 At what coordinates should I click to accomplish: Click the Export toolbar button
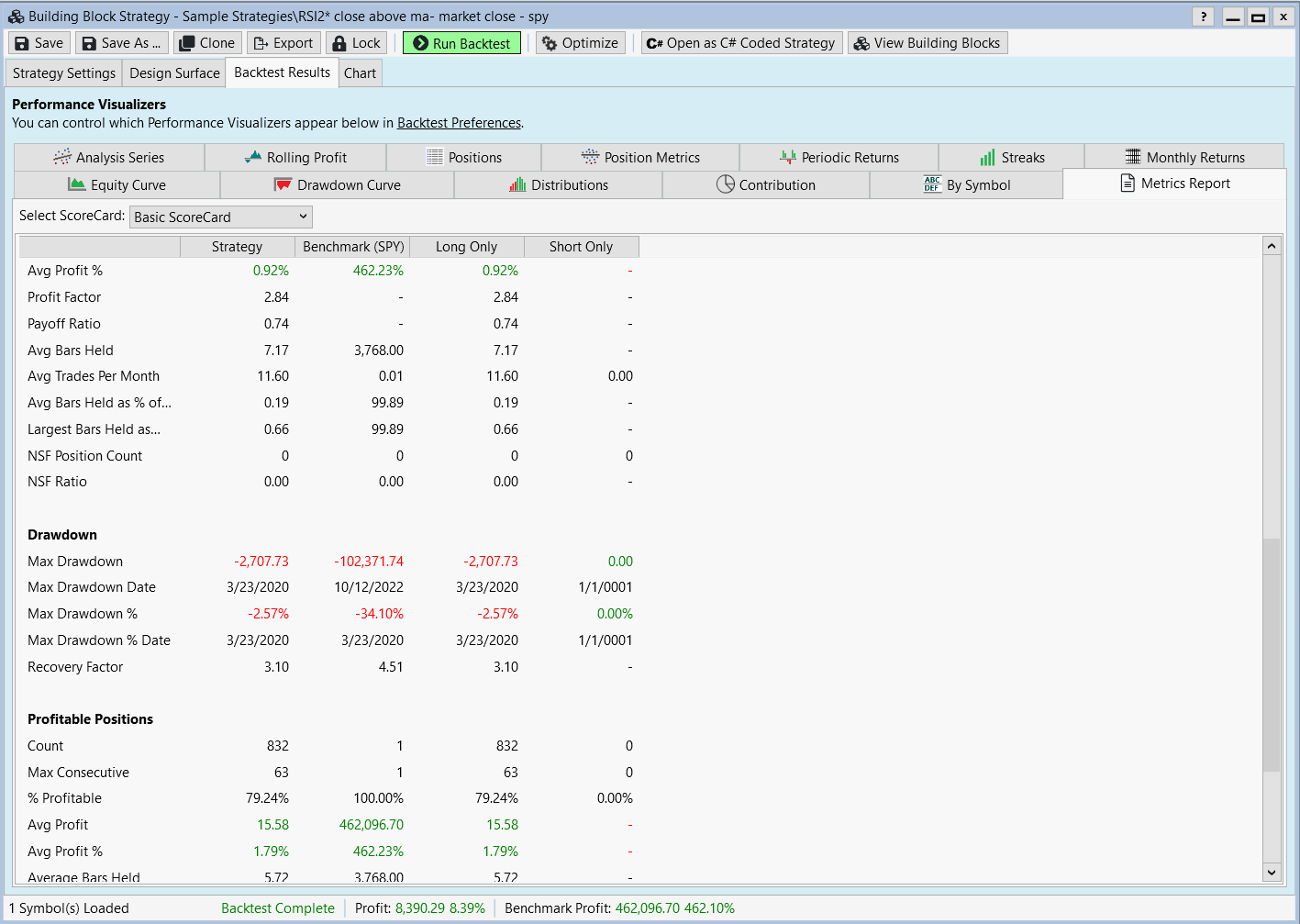283,43
